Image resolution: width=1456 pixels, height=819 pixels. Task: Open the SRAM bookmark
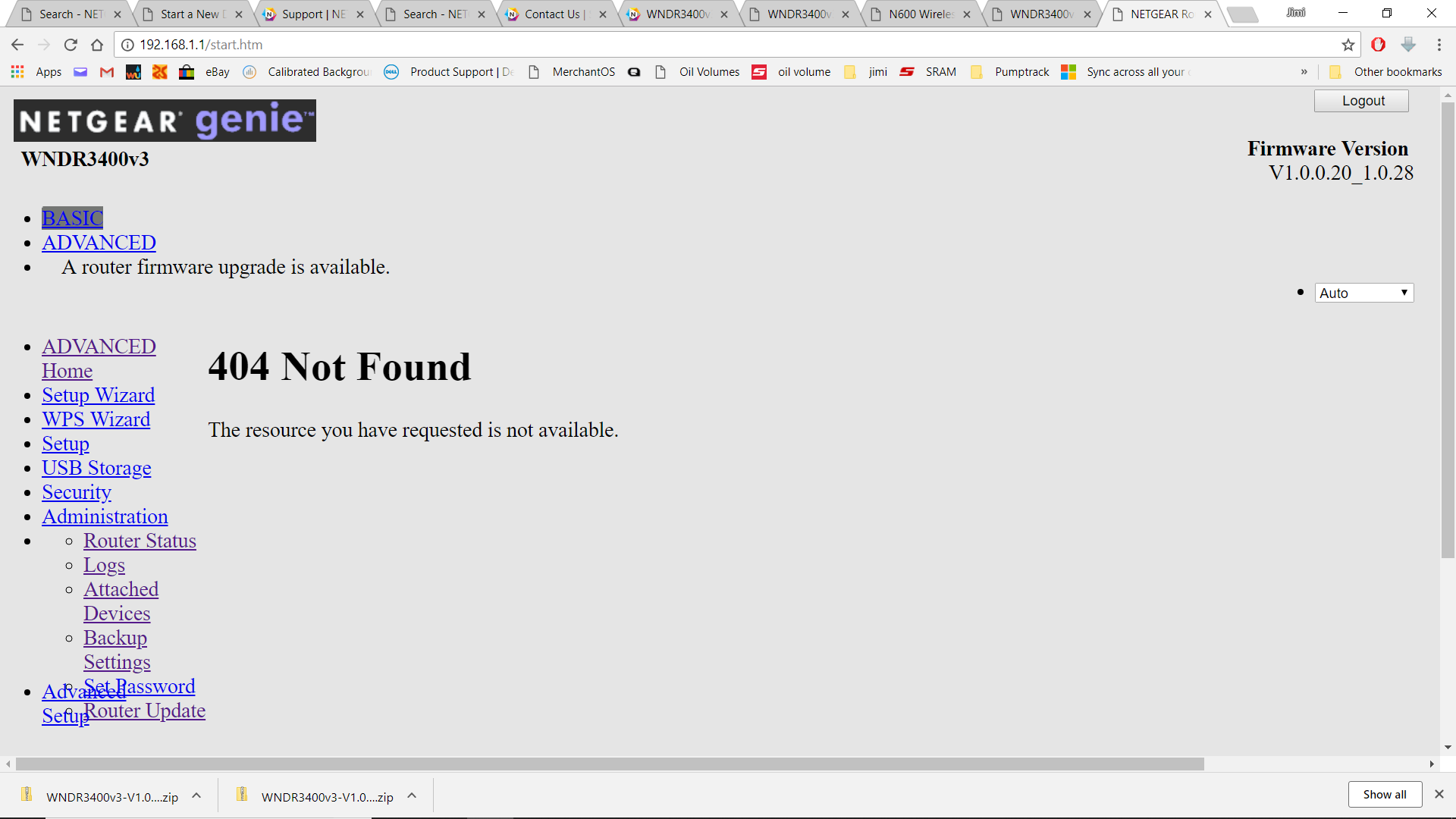tap(928, 72)
